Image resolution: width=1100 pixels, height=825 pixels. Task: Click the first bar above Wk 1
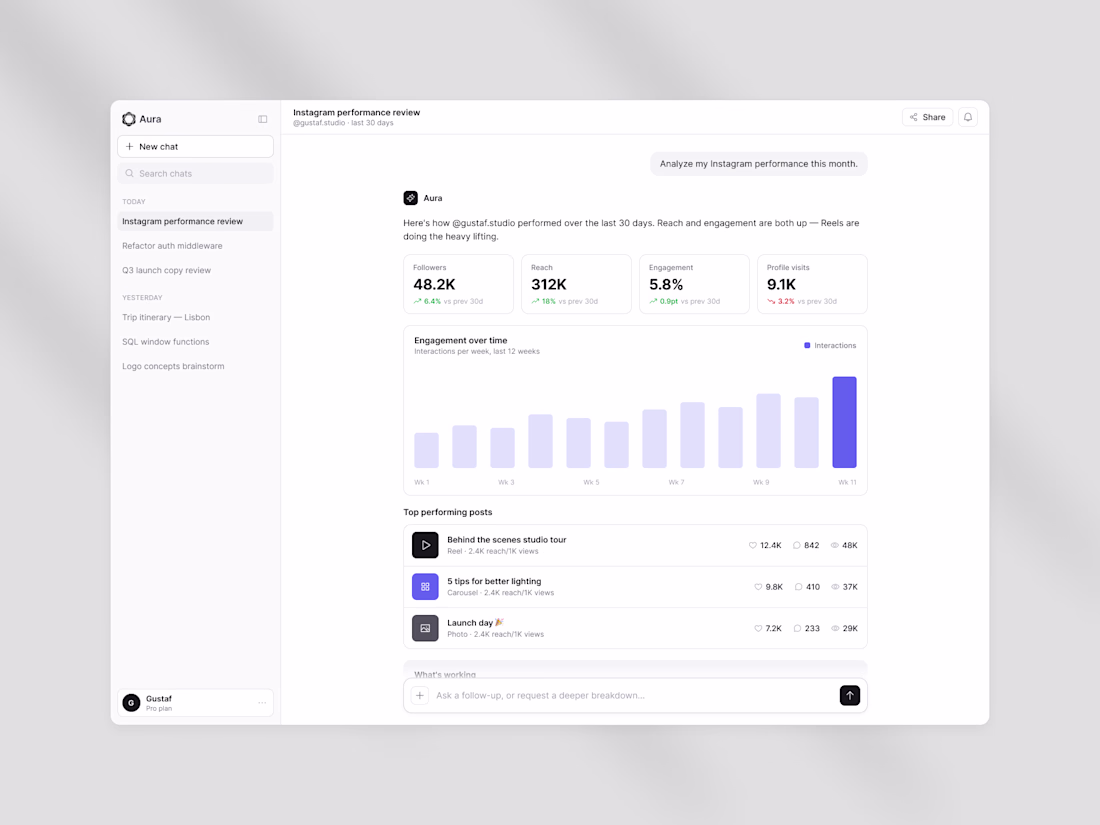(427, 450)
